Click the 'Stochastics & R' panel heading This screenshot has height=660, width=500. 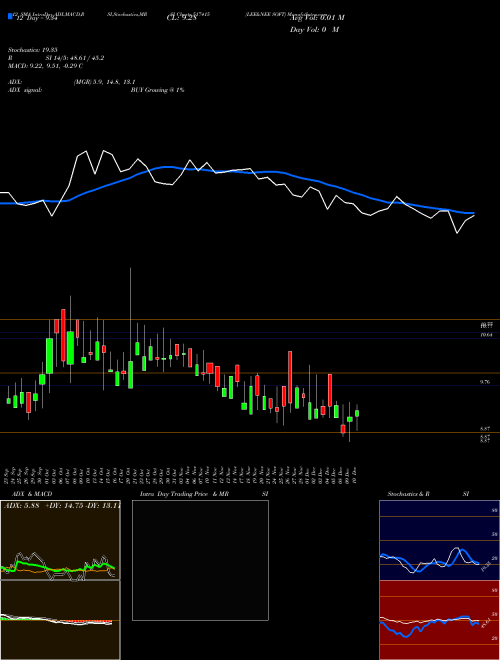click(x=409, y=494)
